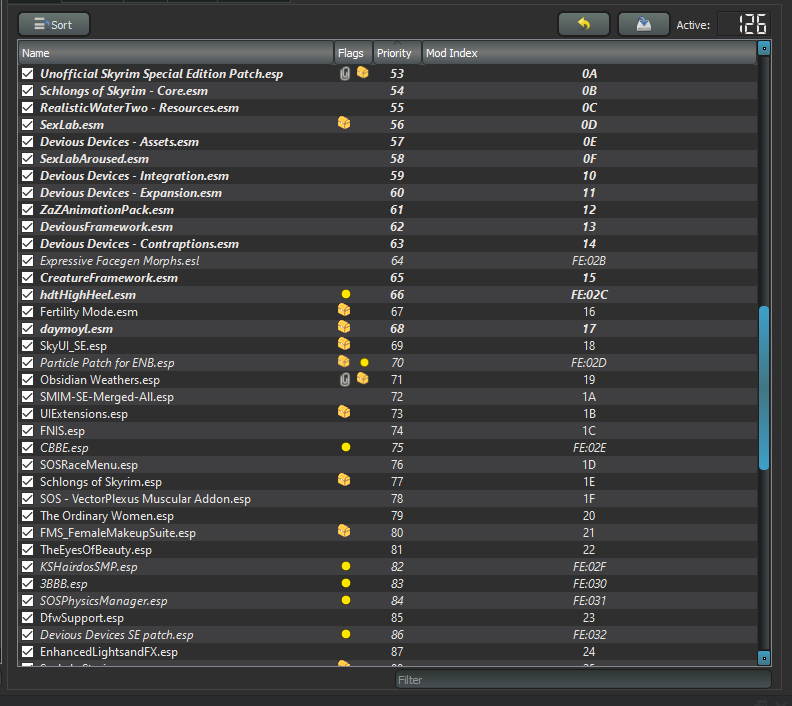Click paperclip icon on Obsidian Weathers.esp row
Viewport: 792px width, 706px height.
click(x=344, y=380)
